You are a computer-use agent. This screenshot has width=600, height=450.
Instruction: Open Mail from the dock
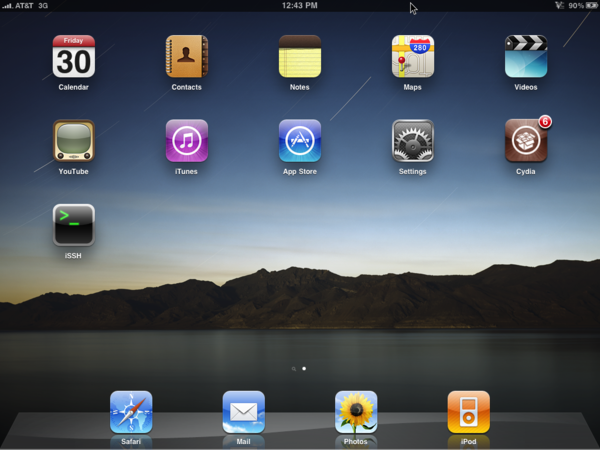coord(243,412)
